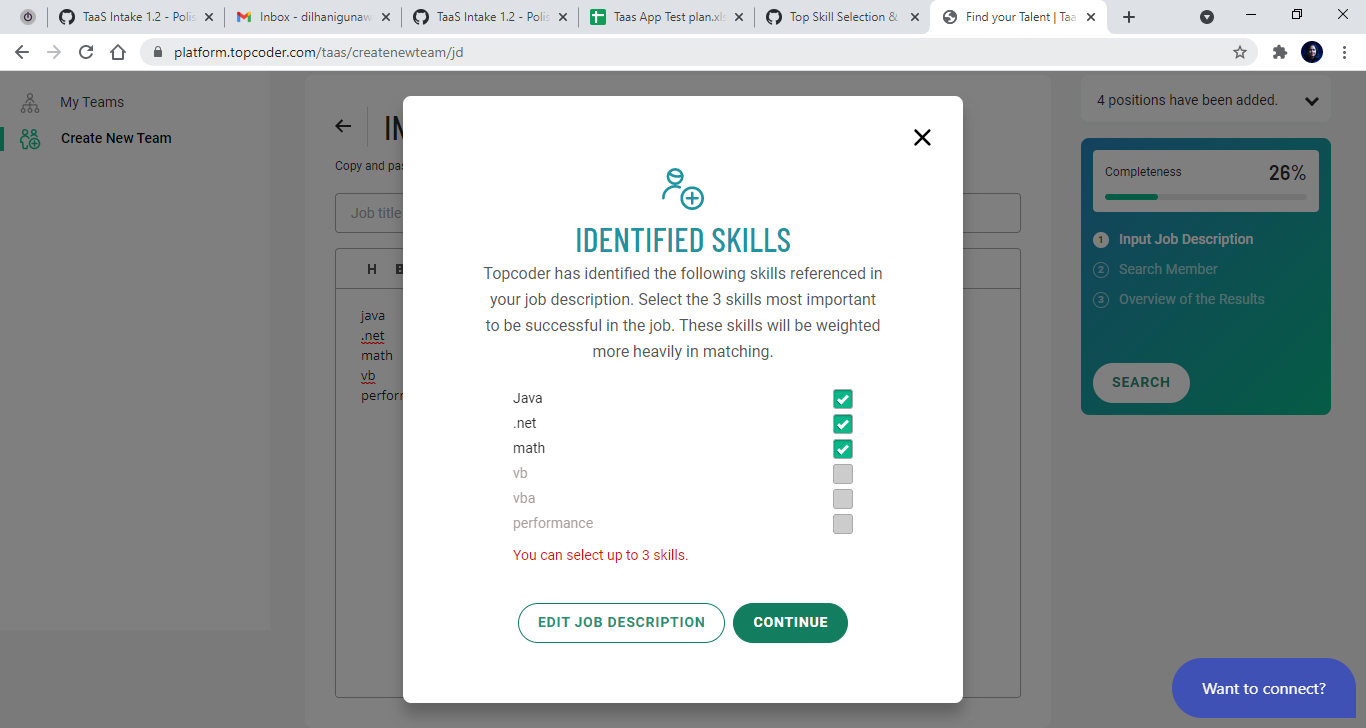Image resolution: width=1366 pixels, height=728 pixels.
Task: Open My Teams in sidebar
Action: coord(92,102)
